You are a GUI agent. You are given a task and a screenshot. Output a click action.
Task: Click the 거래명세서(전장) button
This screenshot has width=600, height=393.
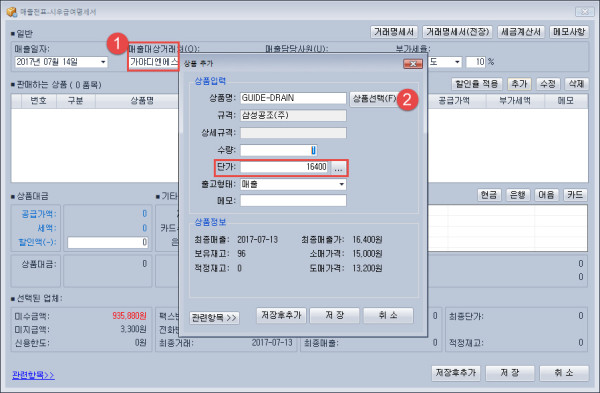(457, 32)
